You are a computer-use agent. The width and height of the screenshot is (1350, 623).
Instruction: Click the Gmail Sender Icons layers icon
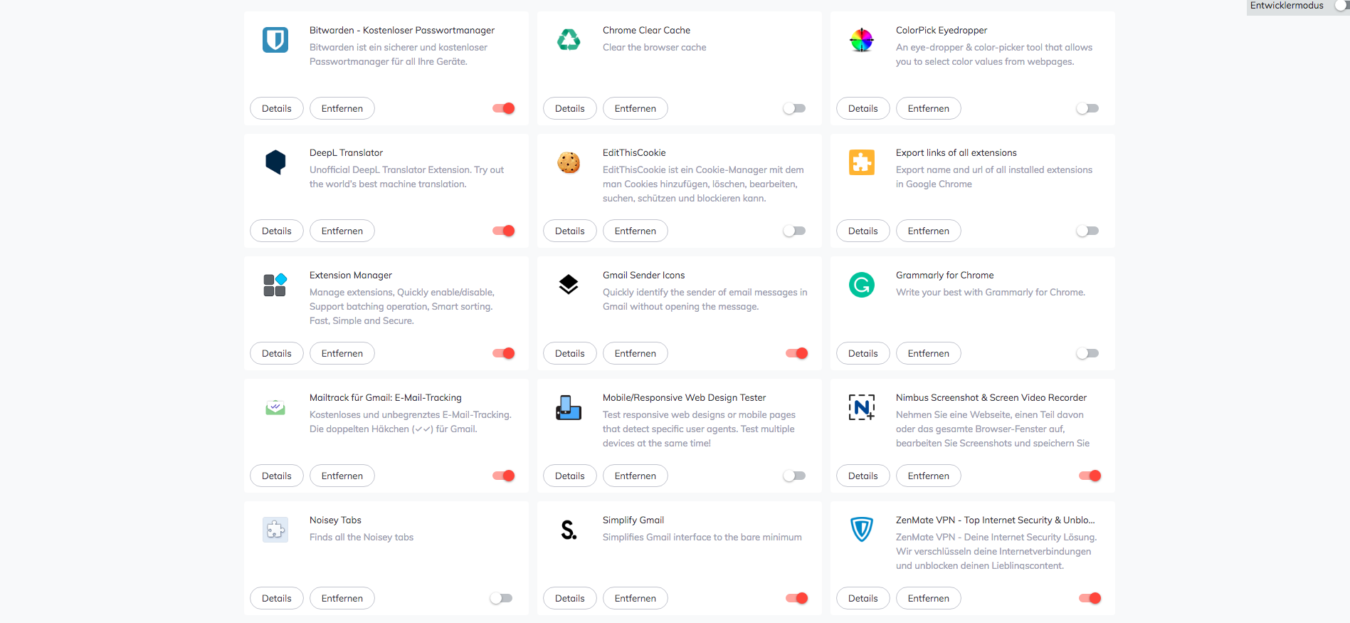pos(568,285)
